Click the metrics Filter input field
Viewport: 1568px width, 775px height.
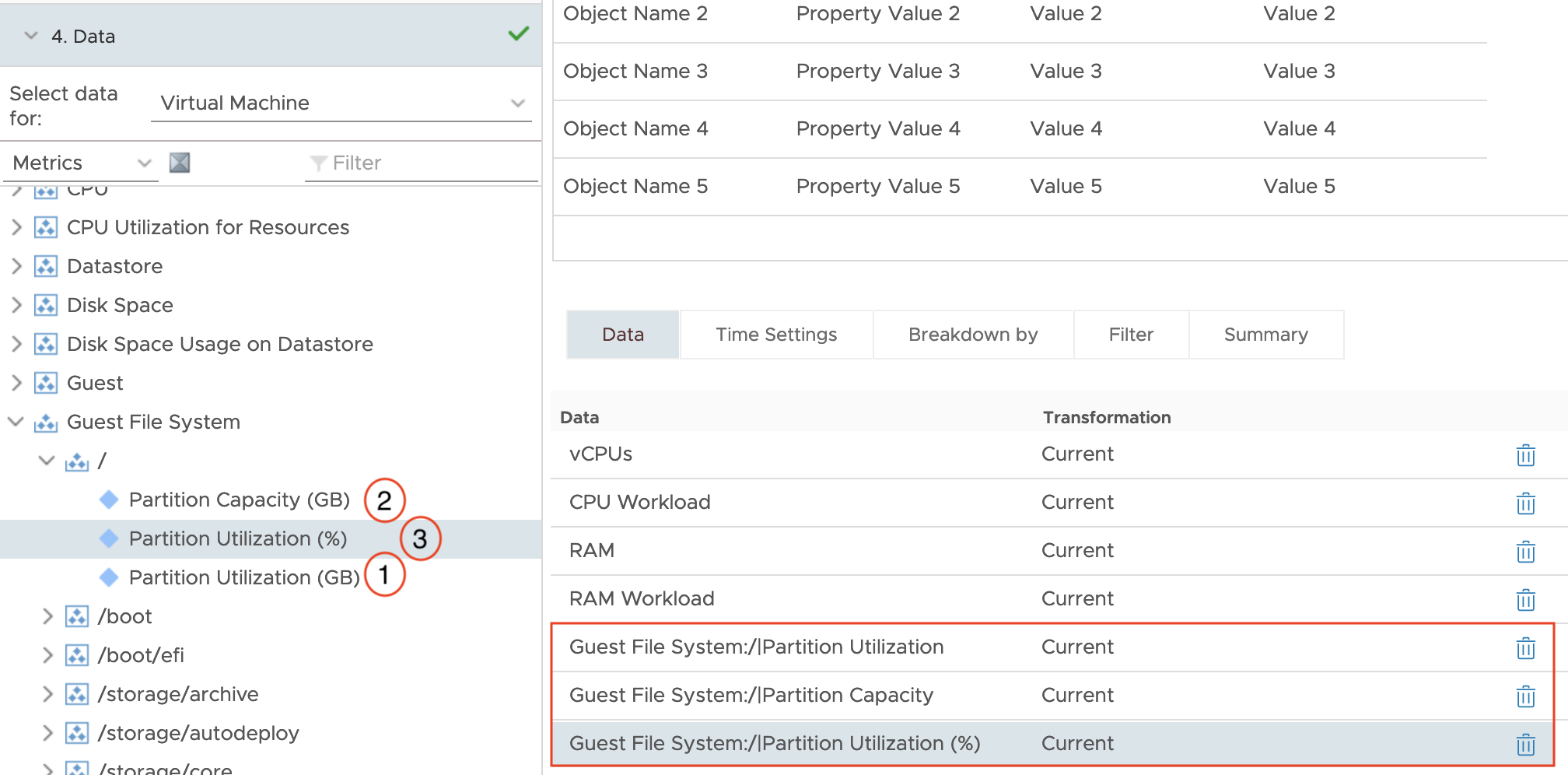(x=422, y=163)
